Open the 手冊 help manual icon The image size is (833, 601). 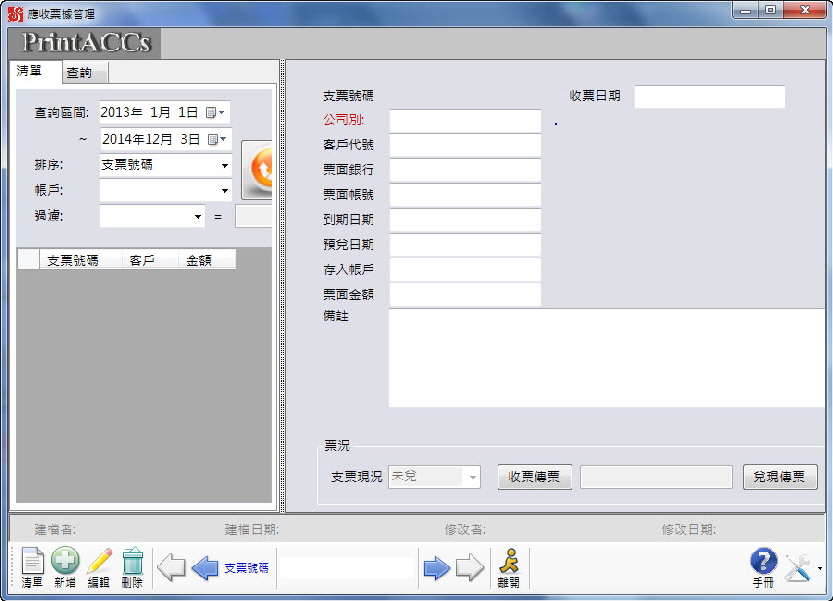tap(763, 566)
